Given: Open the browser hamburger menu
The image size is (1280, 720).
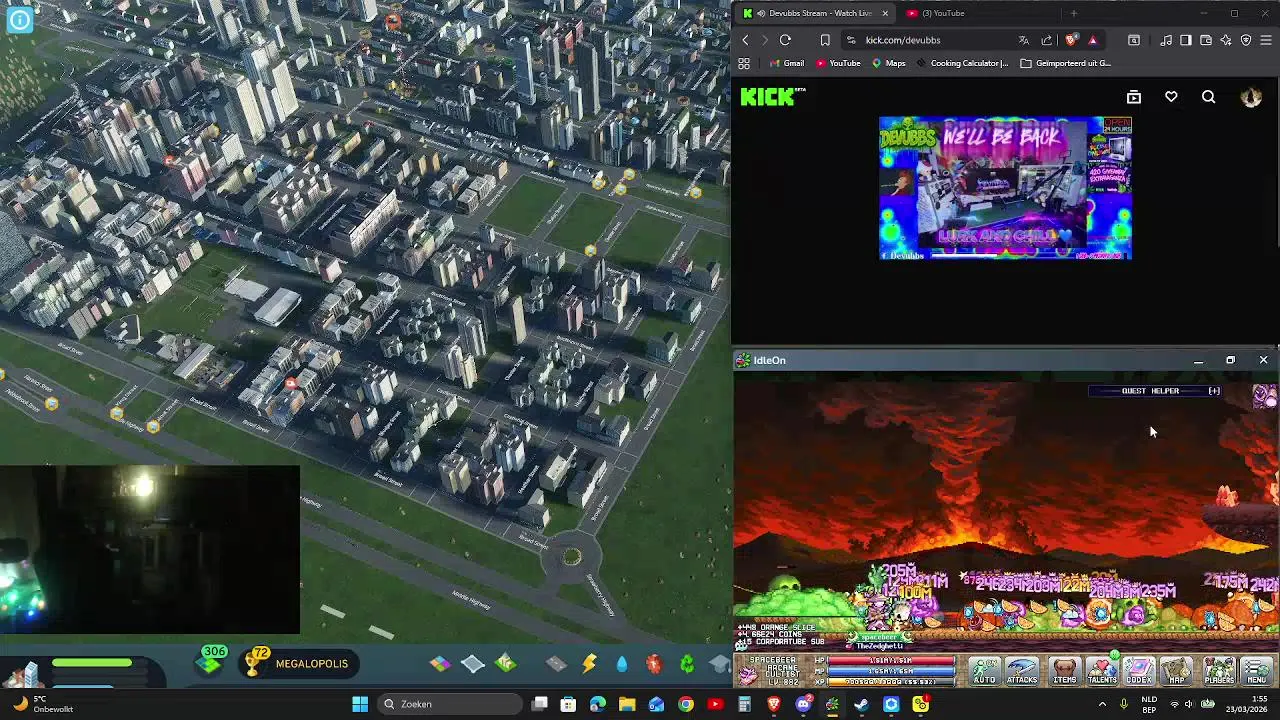Looking at the screenshot, I should point(1266,40).
